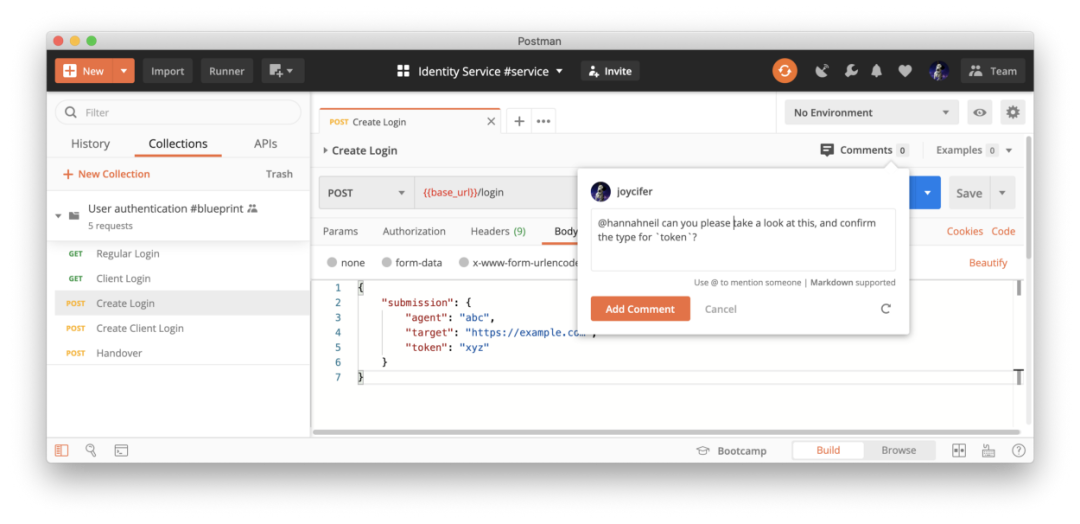Select the none body type radio
The width and height of the screenshot is (1080, 524).
pos(332,263)
